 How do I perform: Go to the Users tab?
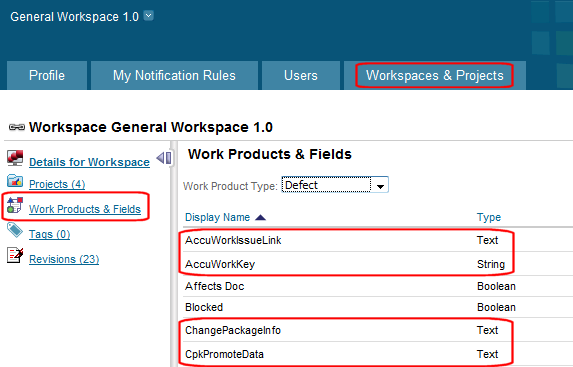point(301,75)
